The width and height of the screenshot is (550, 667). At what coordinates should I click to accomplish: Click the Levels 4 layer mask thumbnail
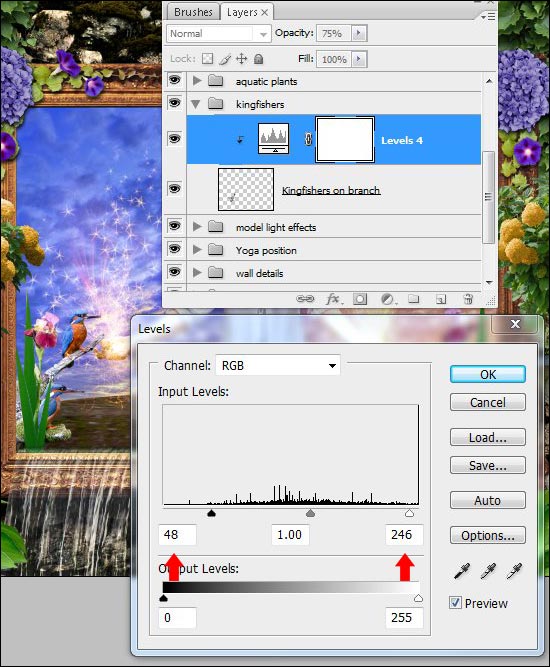[345, 140]
